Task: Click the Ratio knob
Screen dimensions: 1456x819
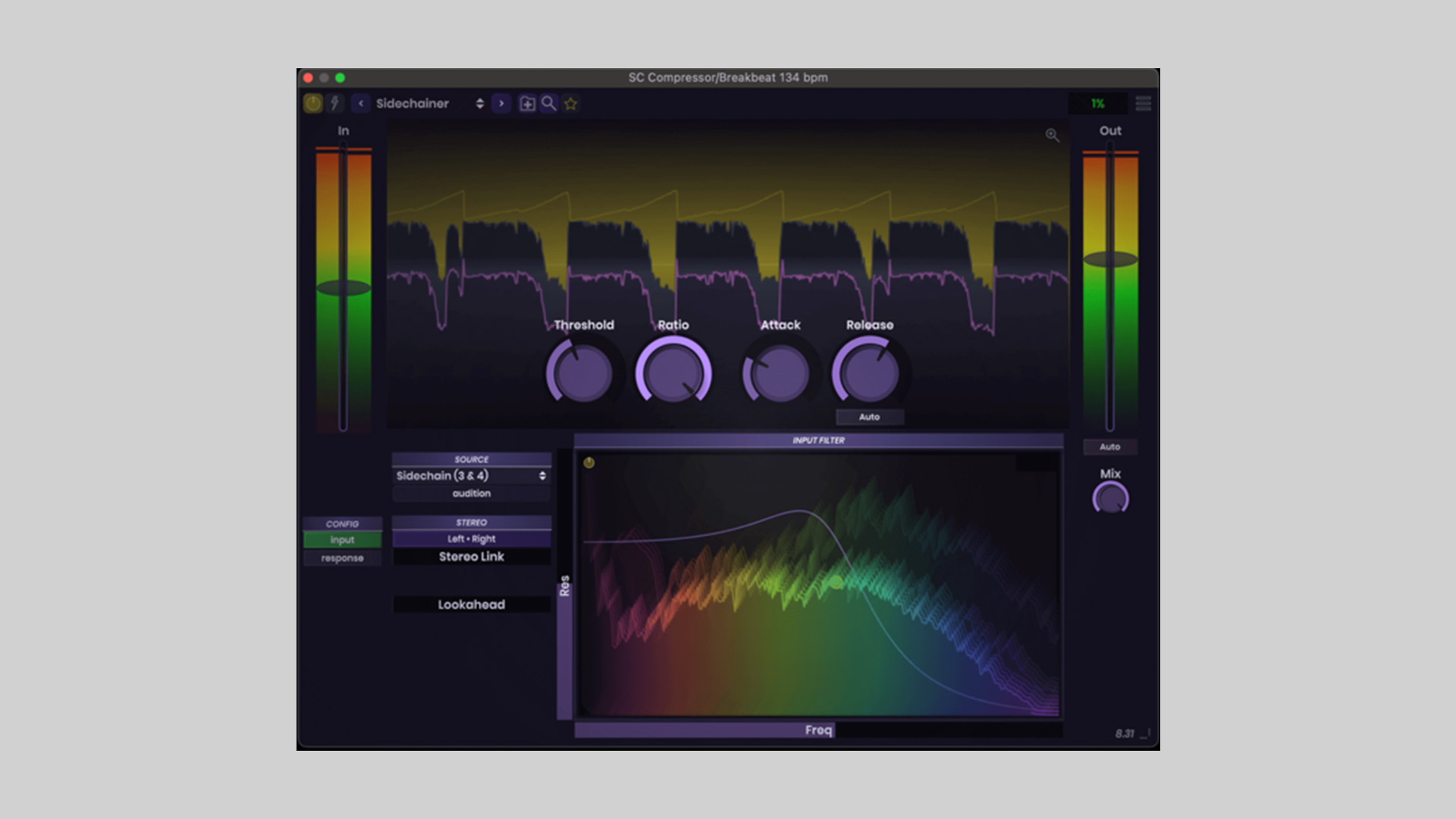Action: click(673, 372)
